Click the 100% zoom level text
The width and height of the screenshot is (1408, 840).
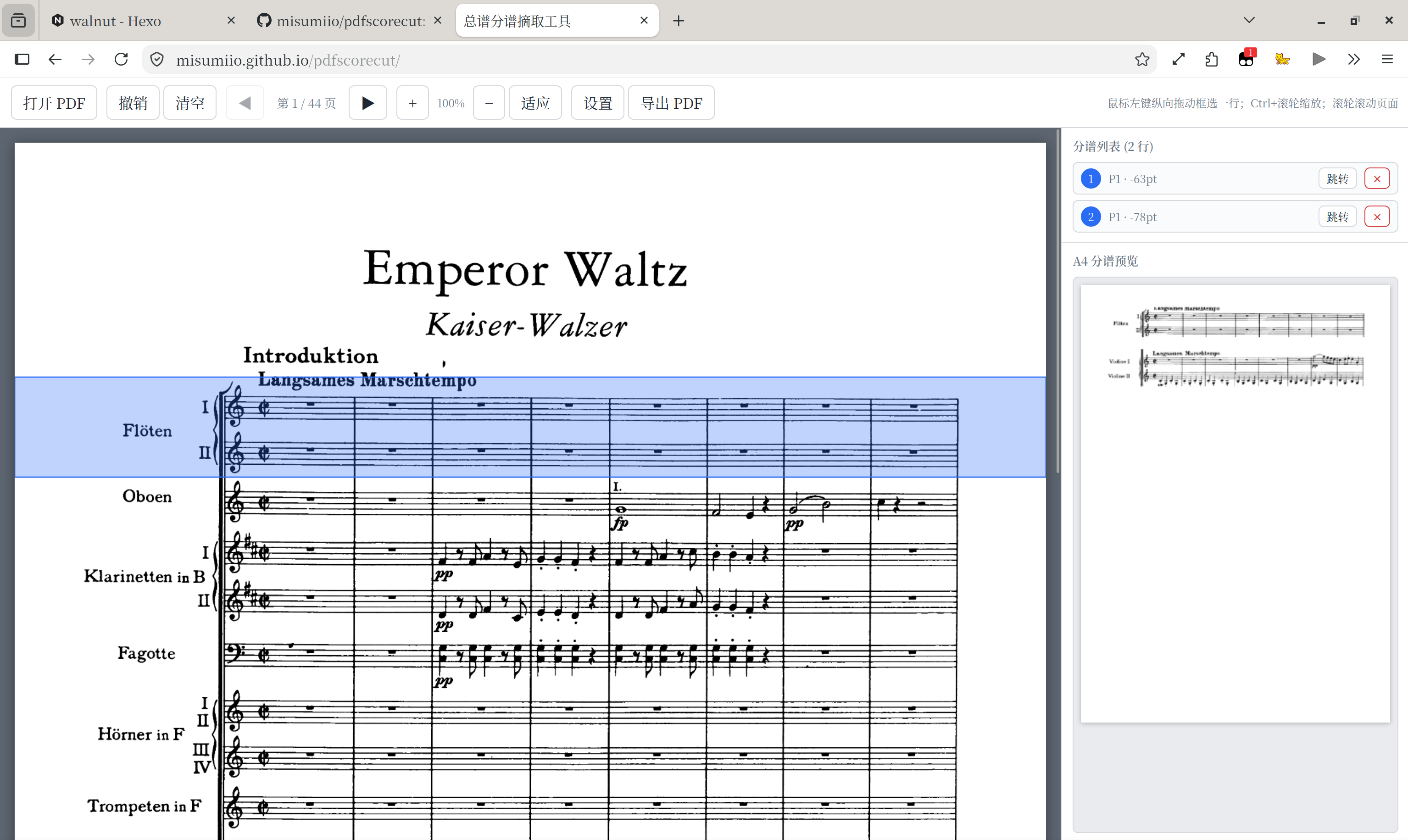(451, 103)
